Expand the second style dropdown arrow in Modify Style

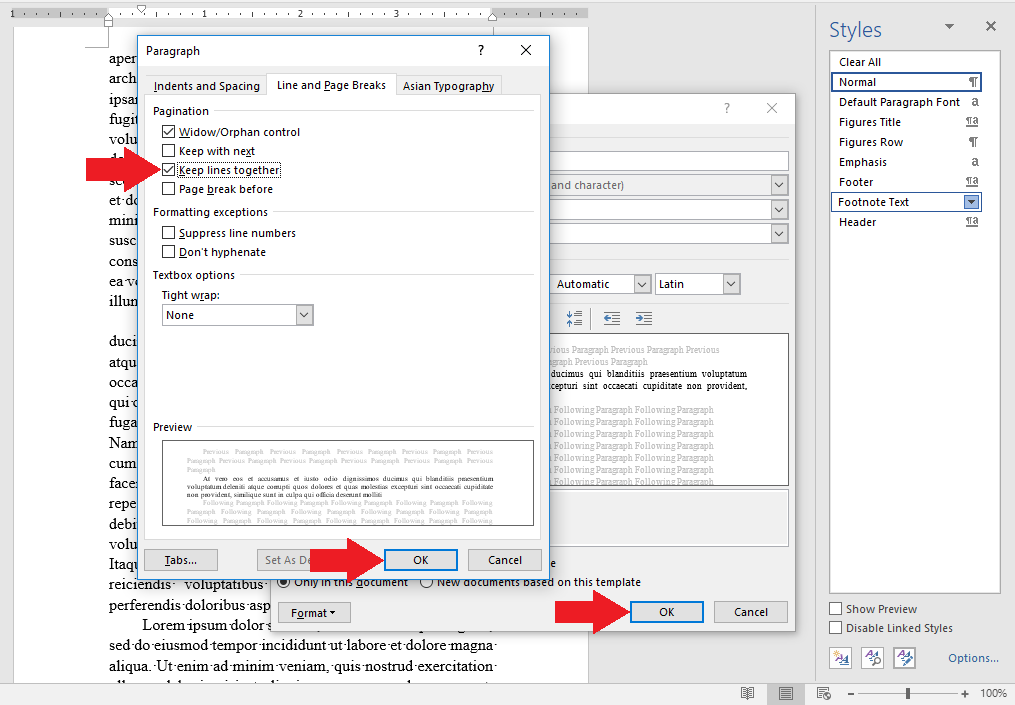coord(779,210)
